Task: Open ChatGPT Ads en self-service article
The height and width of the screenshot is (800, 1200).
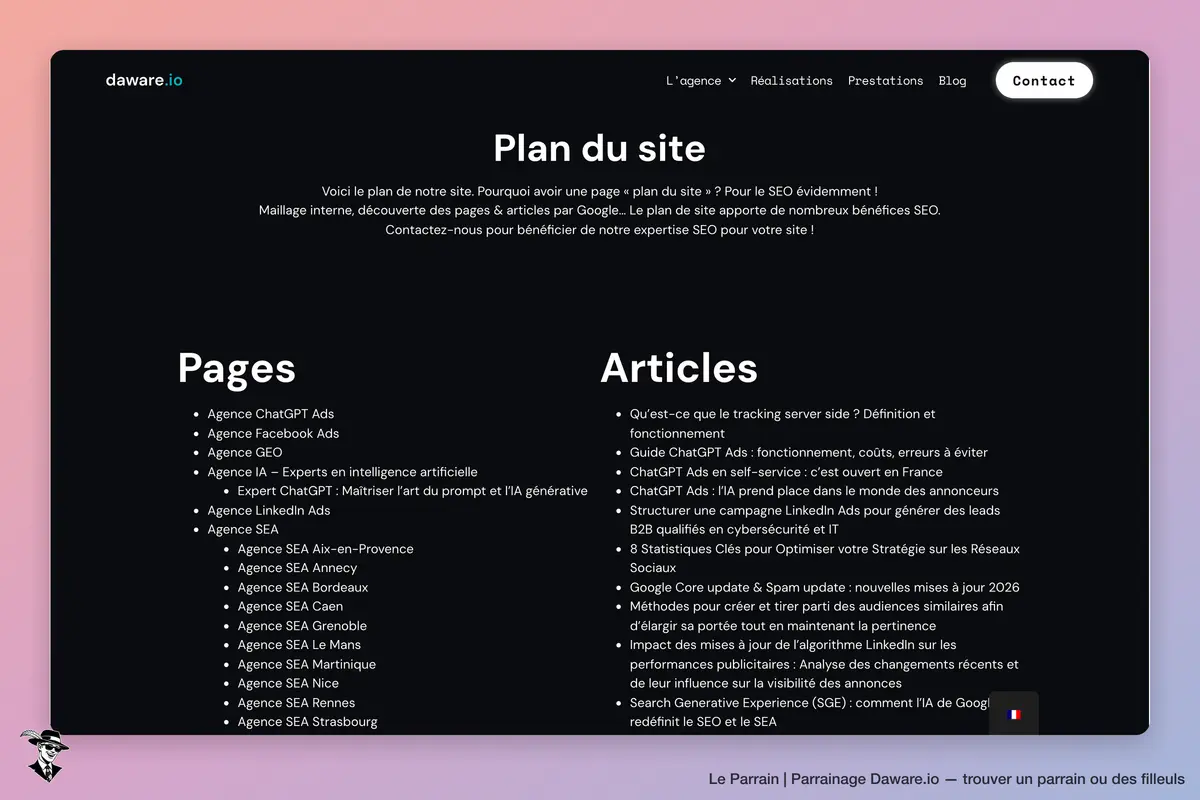Action: pos(786,472)
